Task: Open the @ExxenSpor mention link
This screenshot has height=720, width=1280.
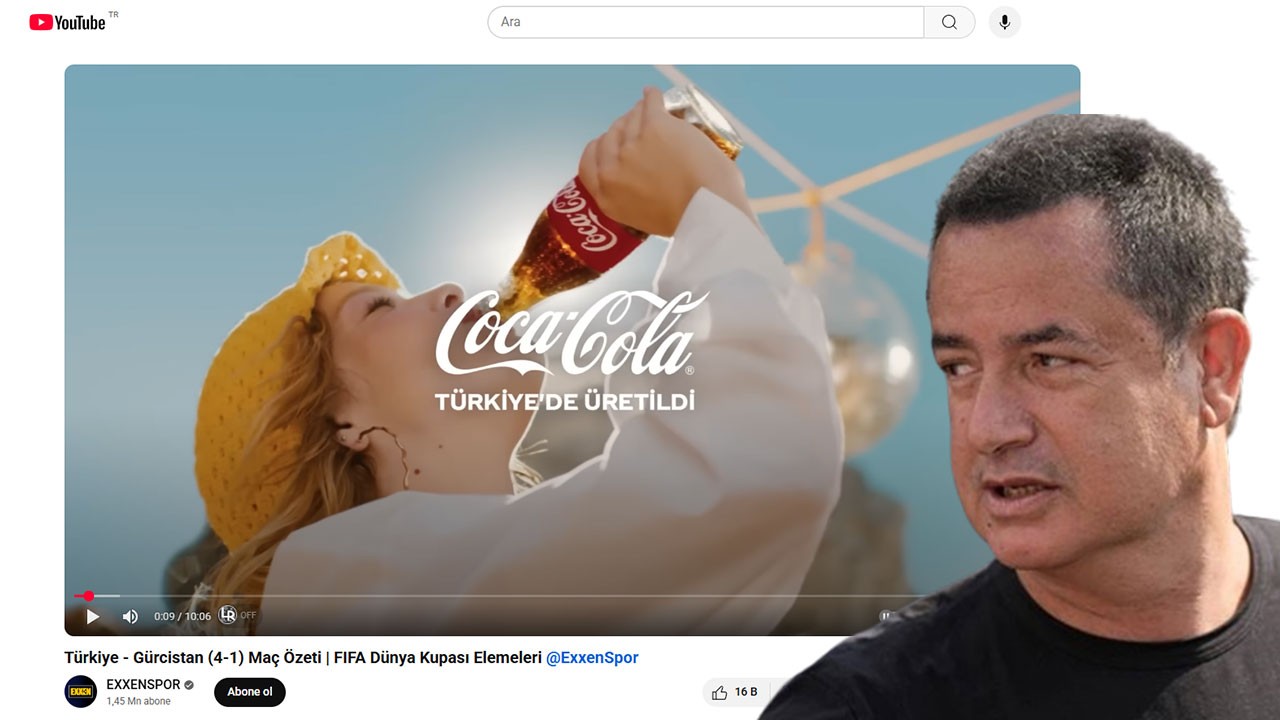Action: [x=592, y=658]
